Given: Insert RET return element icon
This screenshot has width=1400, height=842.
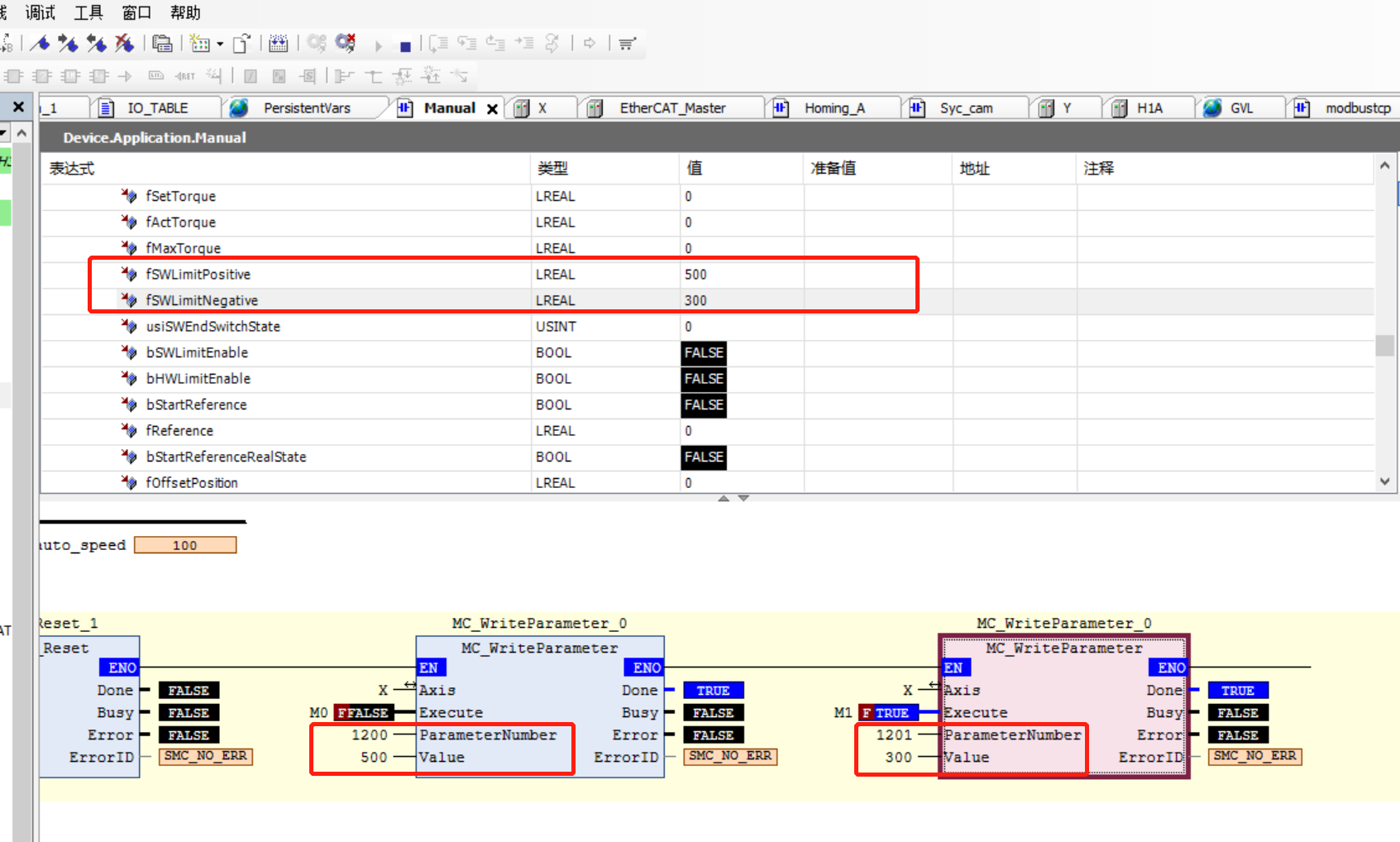Looking at the screenshot, I should [184, 76].
